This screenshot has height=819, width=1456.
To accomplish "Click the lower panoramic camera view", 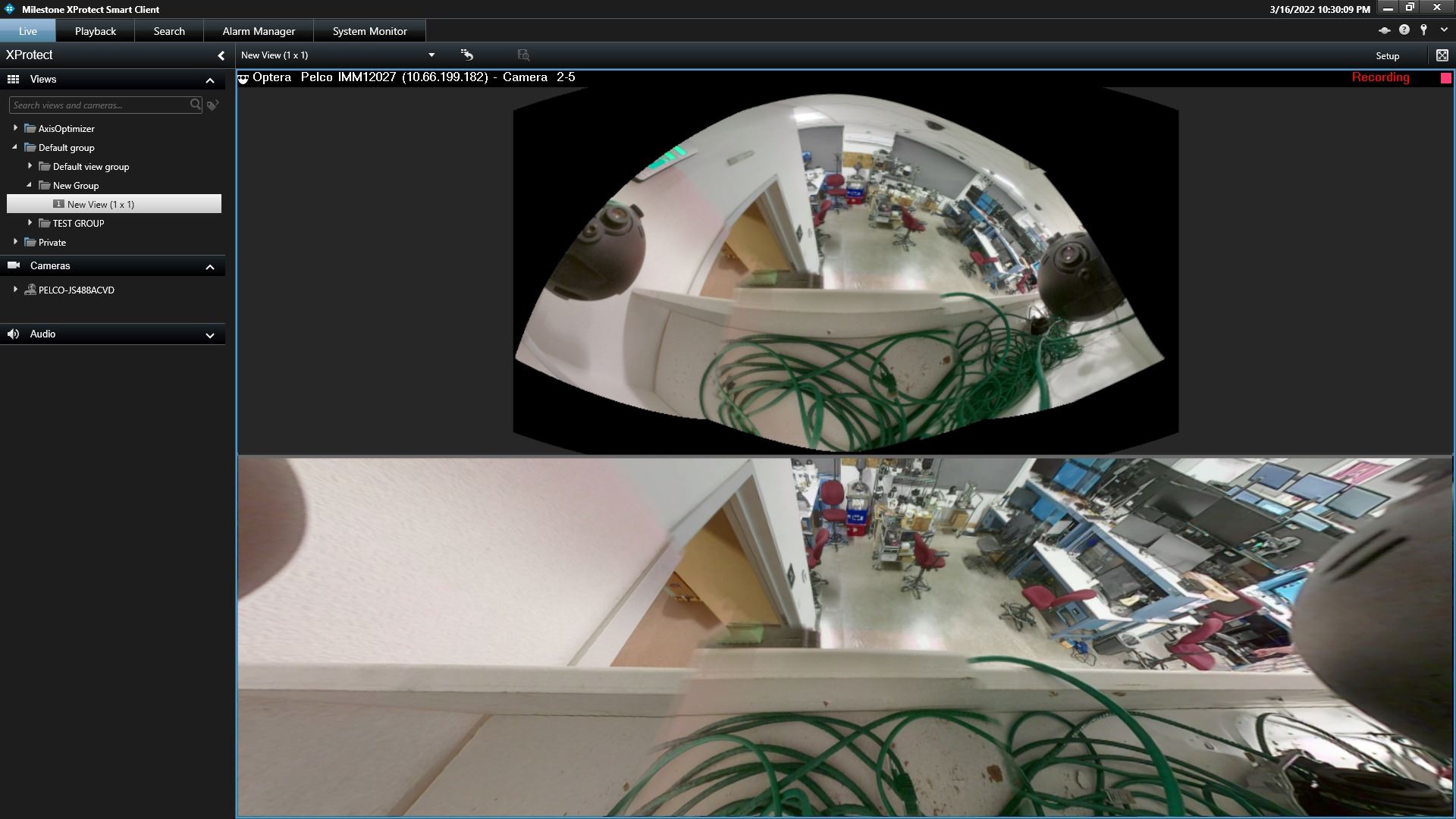I will (x=846, y=636).
